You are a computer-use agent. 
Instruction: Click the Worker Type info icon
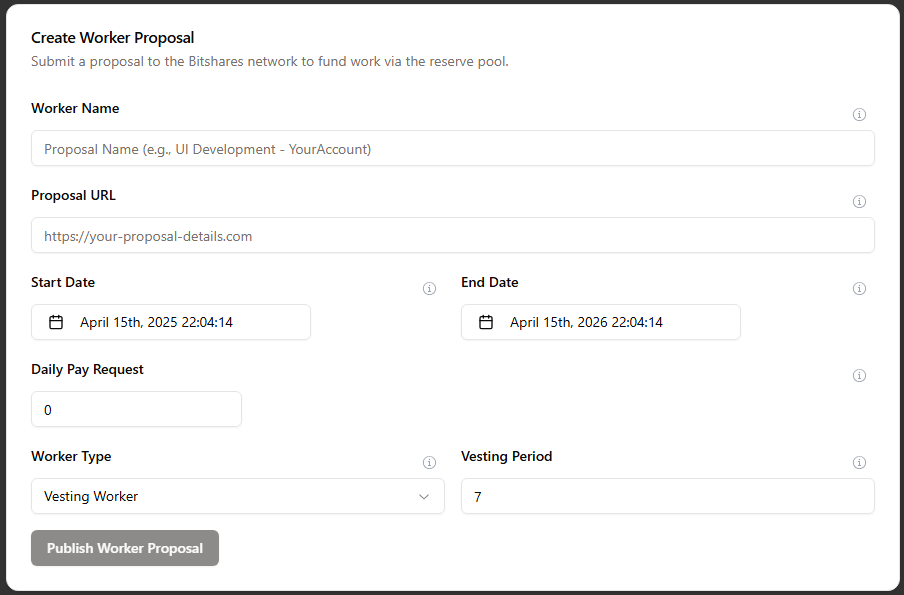(x=429, y=462)
